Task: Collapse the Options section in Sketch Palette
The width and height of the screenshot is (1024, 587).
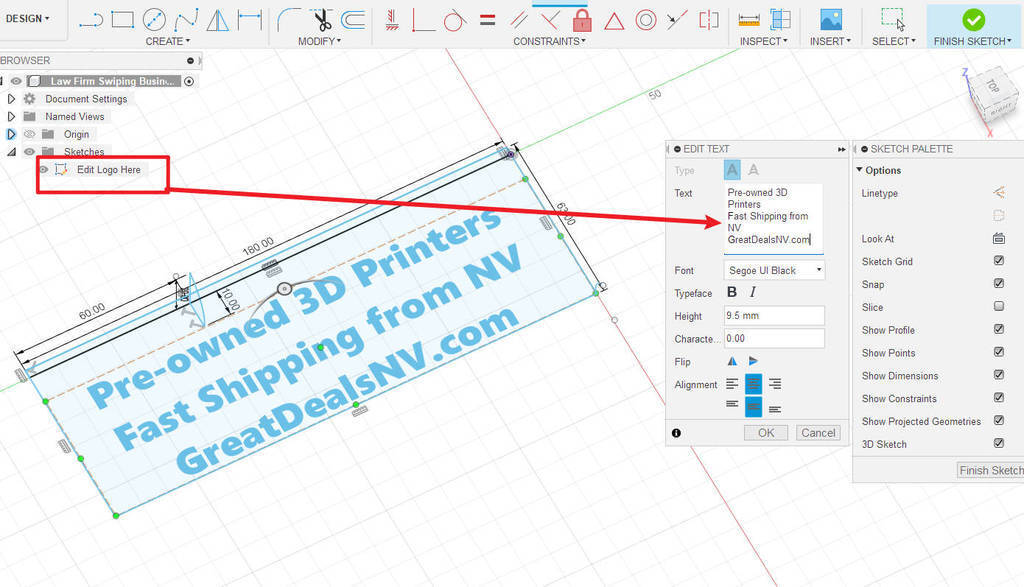Action: coord(859,170)
